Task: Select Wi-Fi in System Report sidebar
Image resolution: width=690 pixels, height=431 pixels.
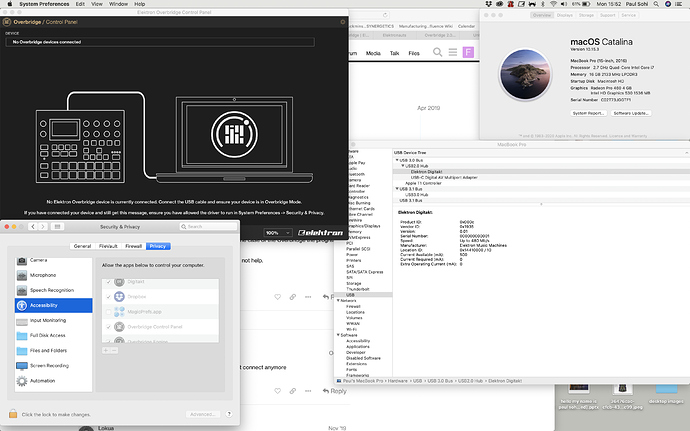Action: click(352, 329)
